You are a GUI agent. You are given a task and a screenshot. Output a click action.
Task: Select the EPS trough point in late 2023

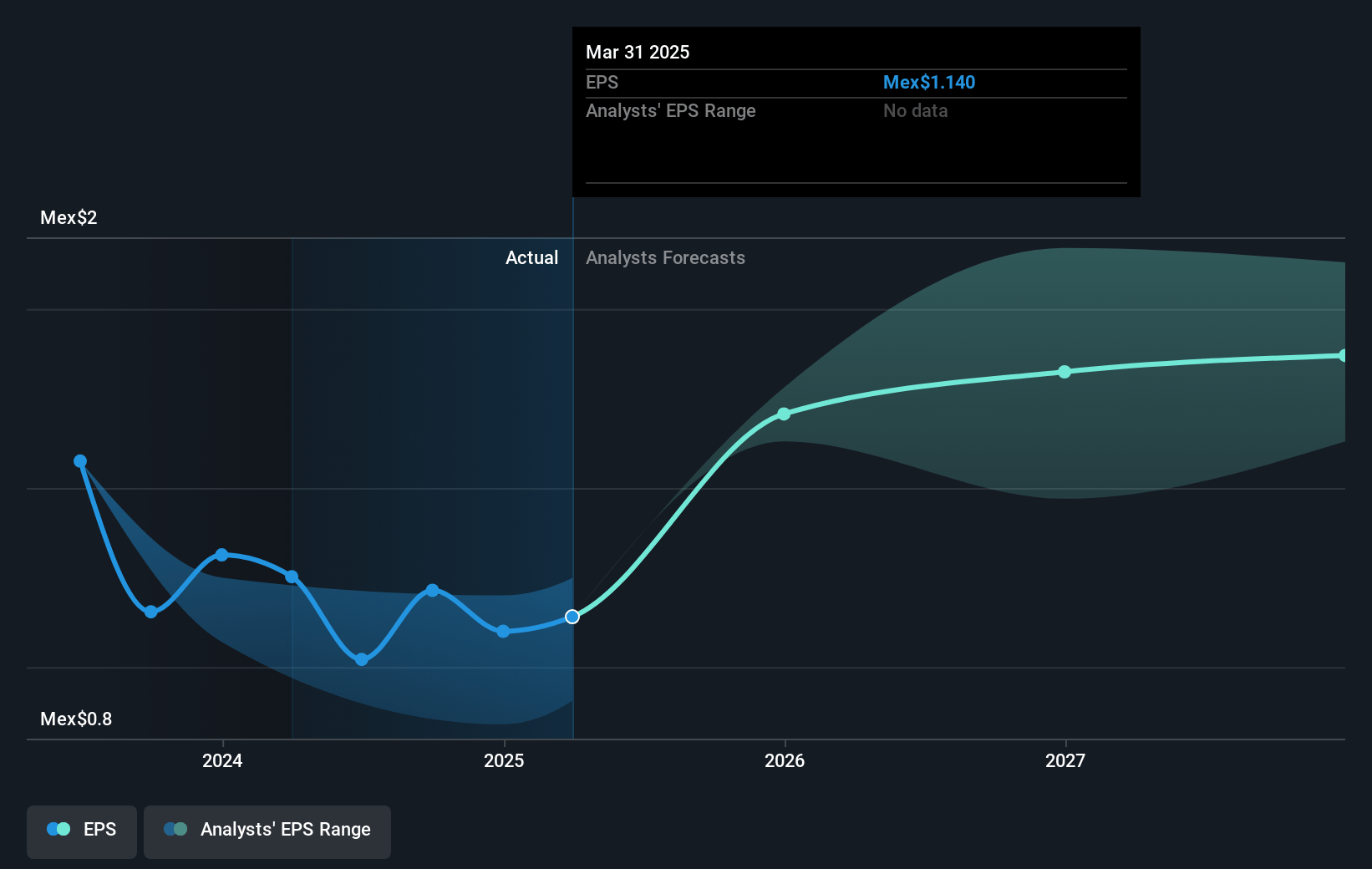coord(151,612)
